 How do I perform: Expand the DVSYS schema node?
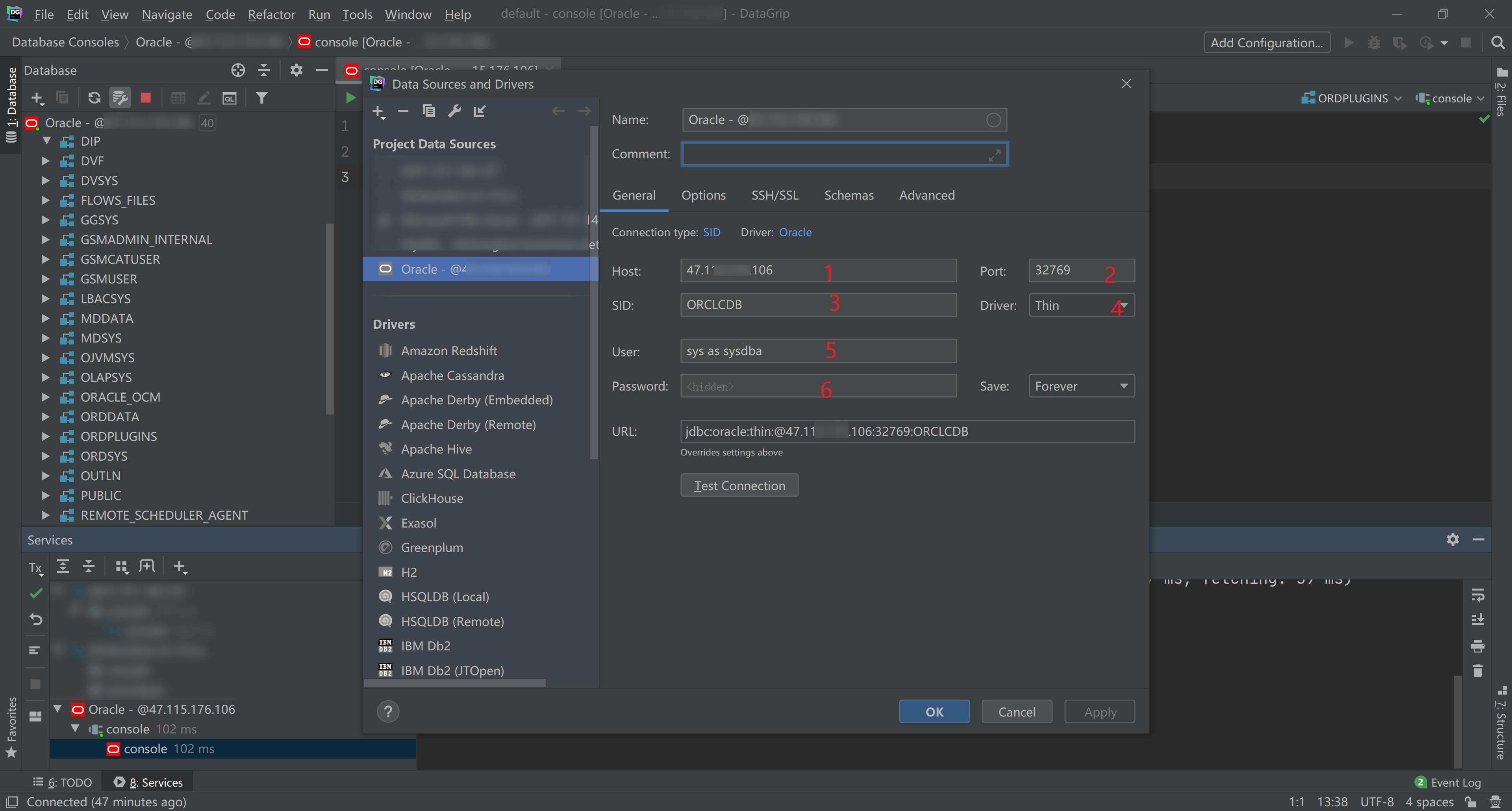(46, 180)
